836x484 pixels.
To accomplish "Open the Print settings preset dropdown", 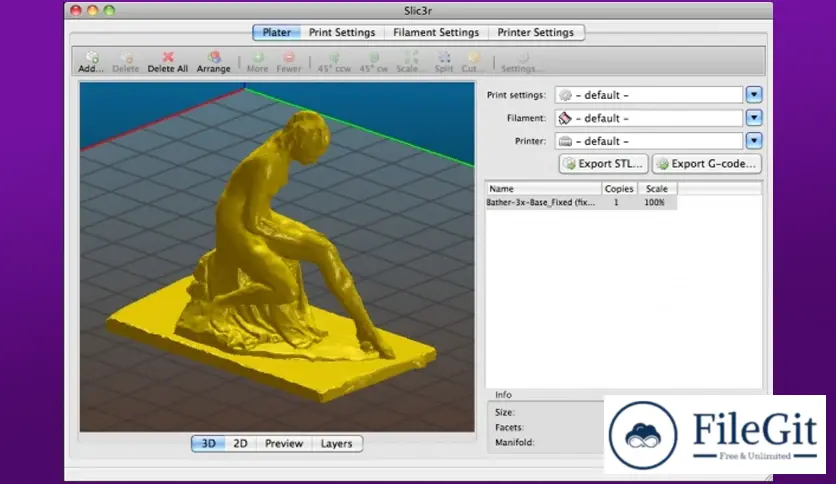I will pyautogui.click(x=649, y=95).
